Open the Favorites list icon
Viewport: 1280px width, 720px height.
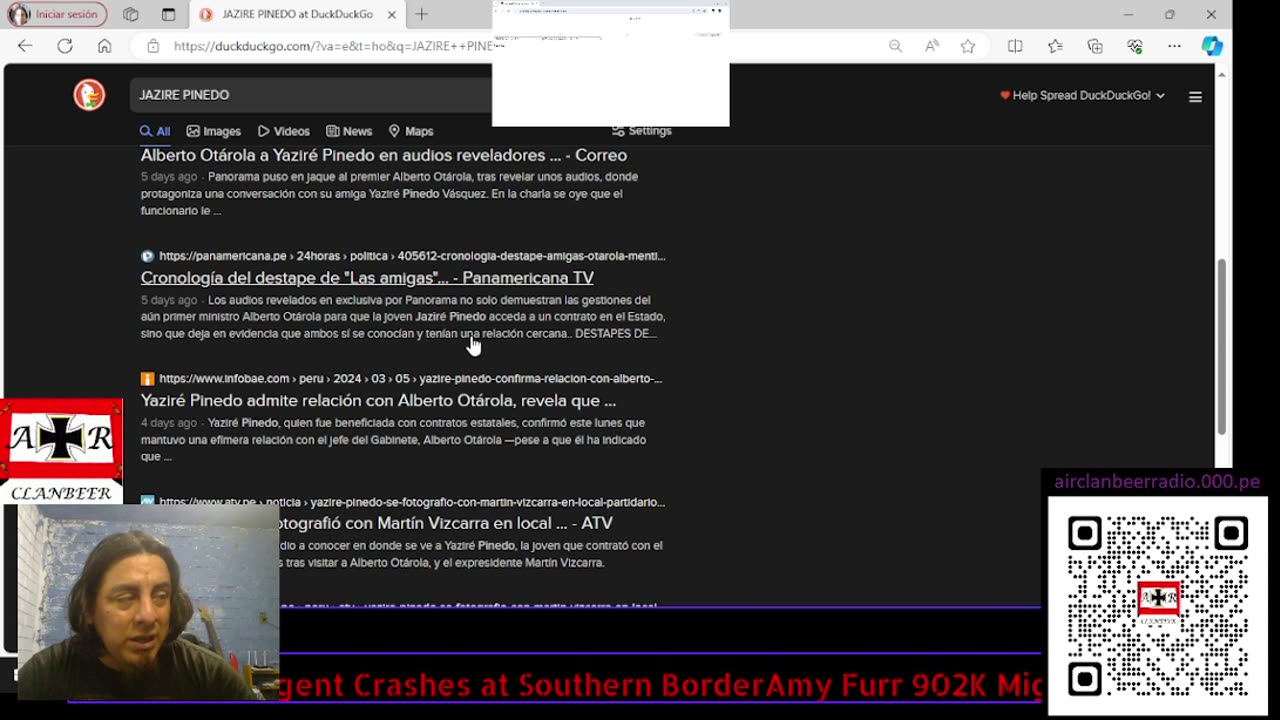(x=1055, y=46)
